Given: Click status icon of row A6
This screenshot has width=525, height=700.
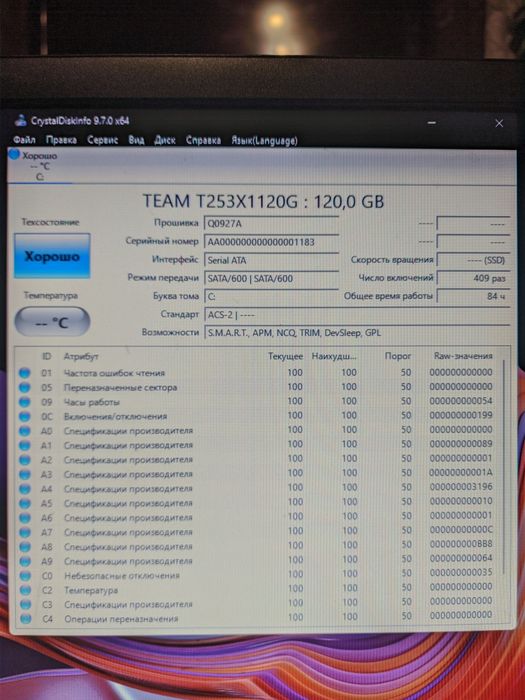Looking at the screenshot, I should pyautogui.click(x=25, y=518).
